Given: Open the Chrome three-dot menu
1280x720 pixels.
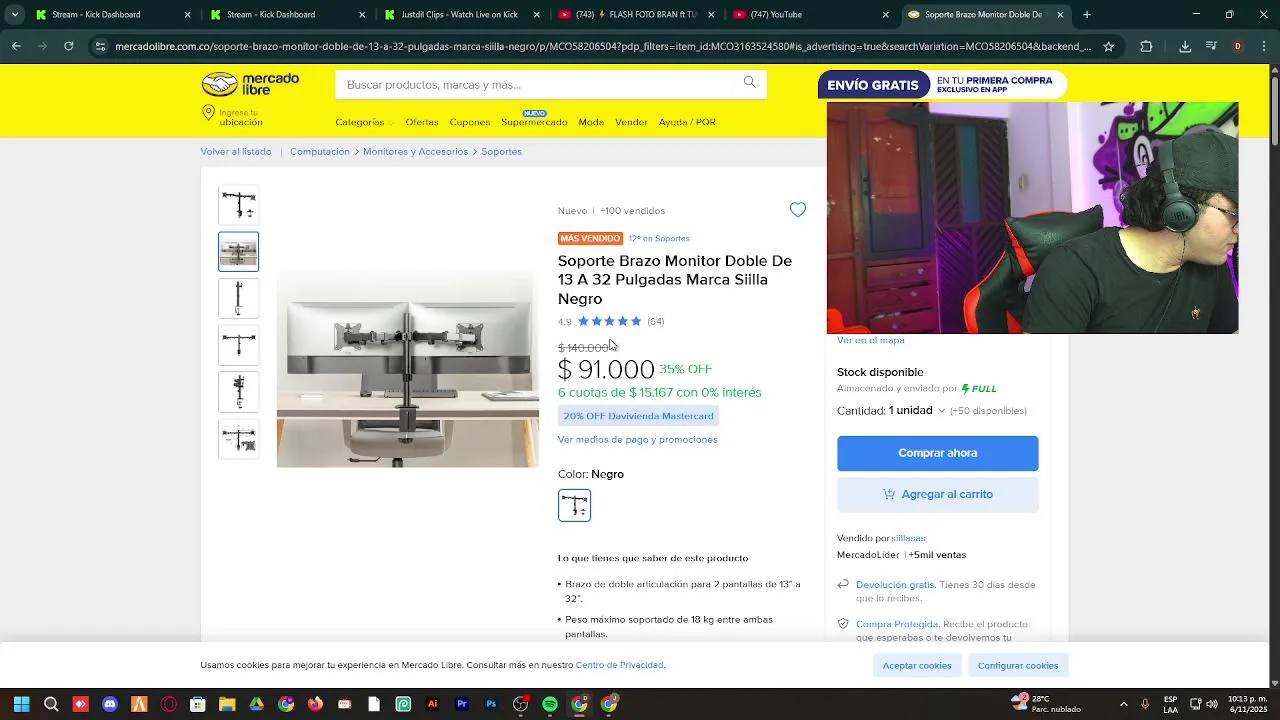Looking at the screenshot, I should (x=1263, y=46).
